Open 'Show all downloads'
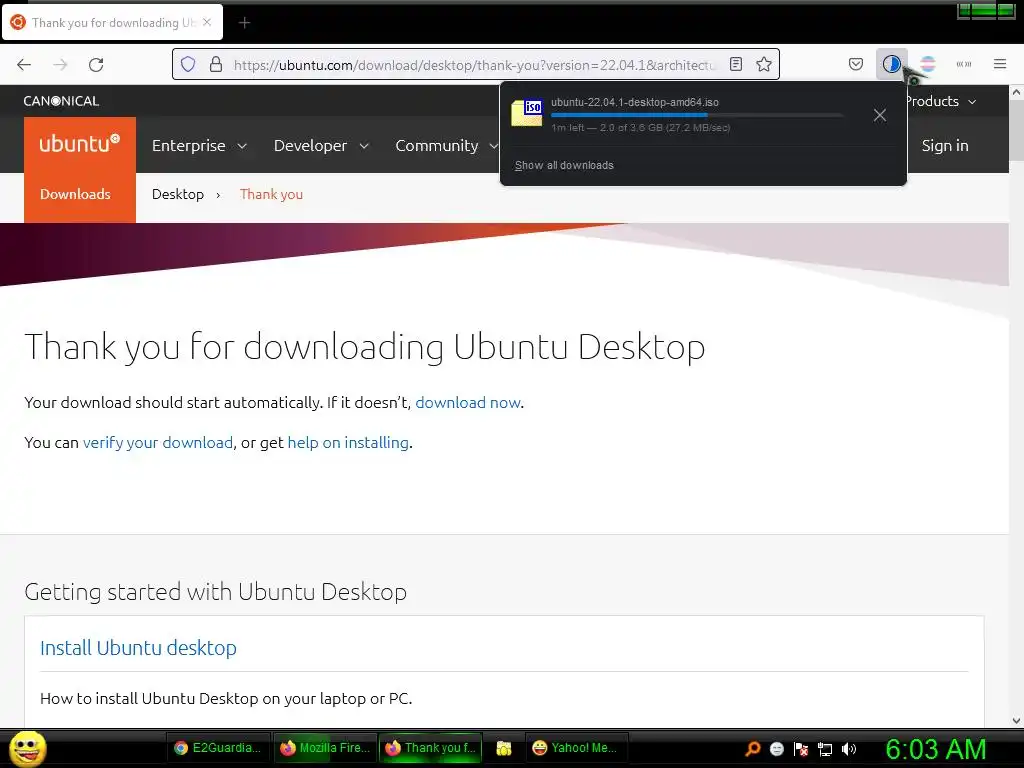 click(564, 165)
